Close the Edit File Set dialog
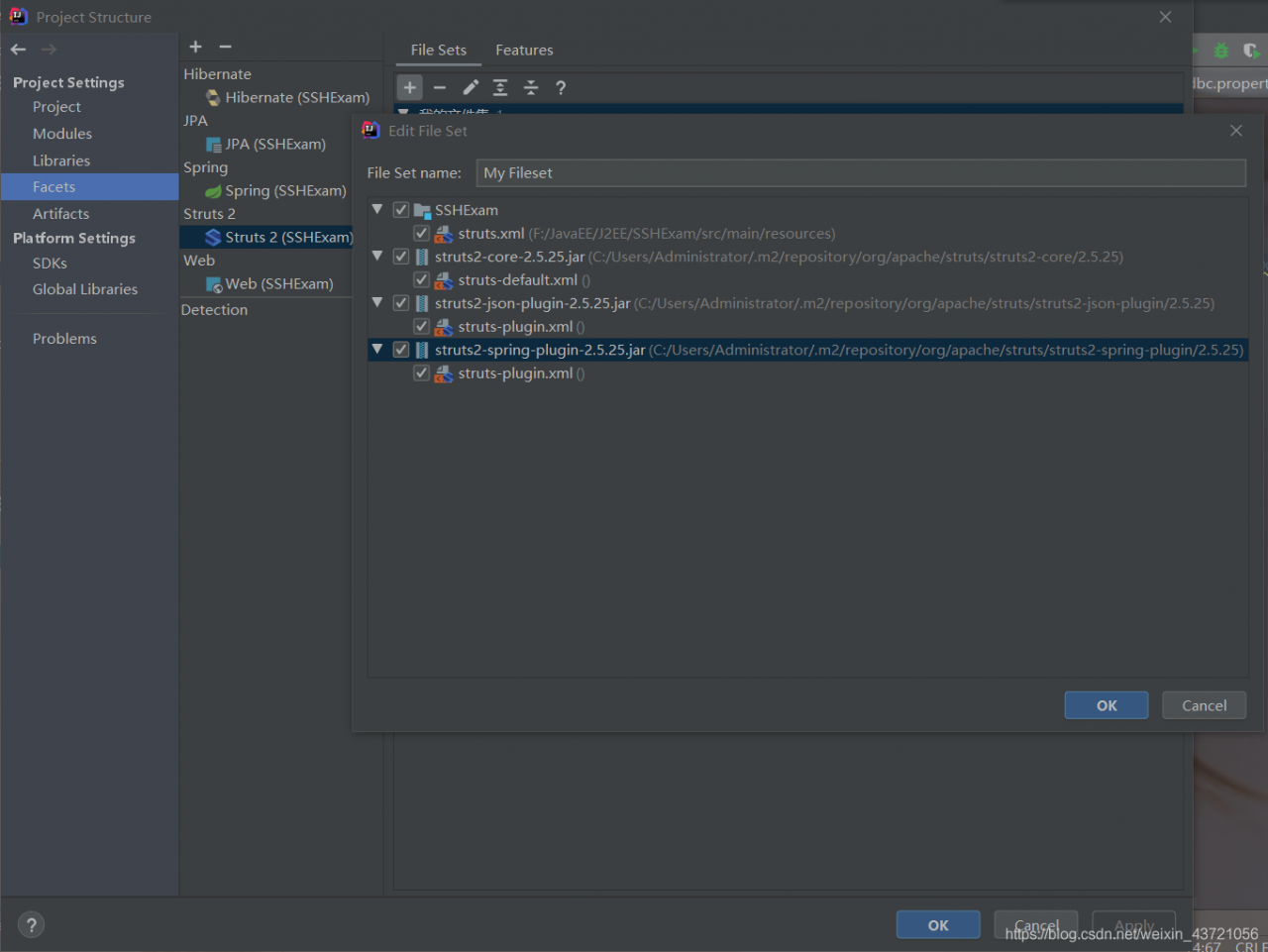Viewport: 1268px width, 952px height. [1235, 131]
